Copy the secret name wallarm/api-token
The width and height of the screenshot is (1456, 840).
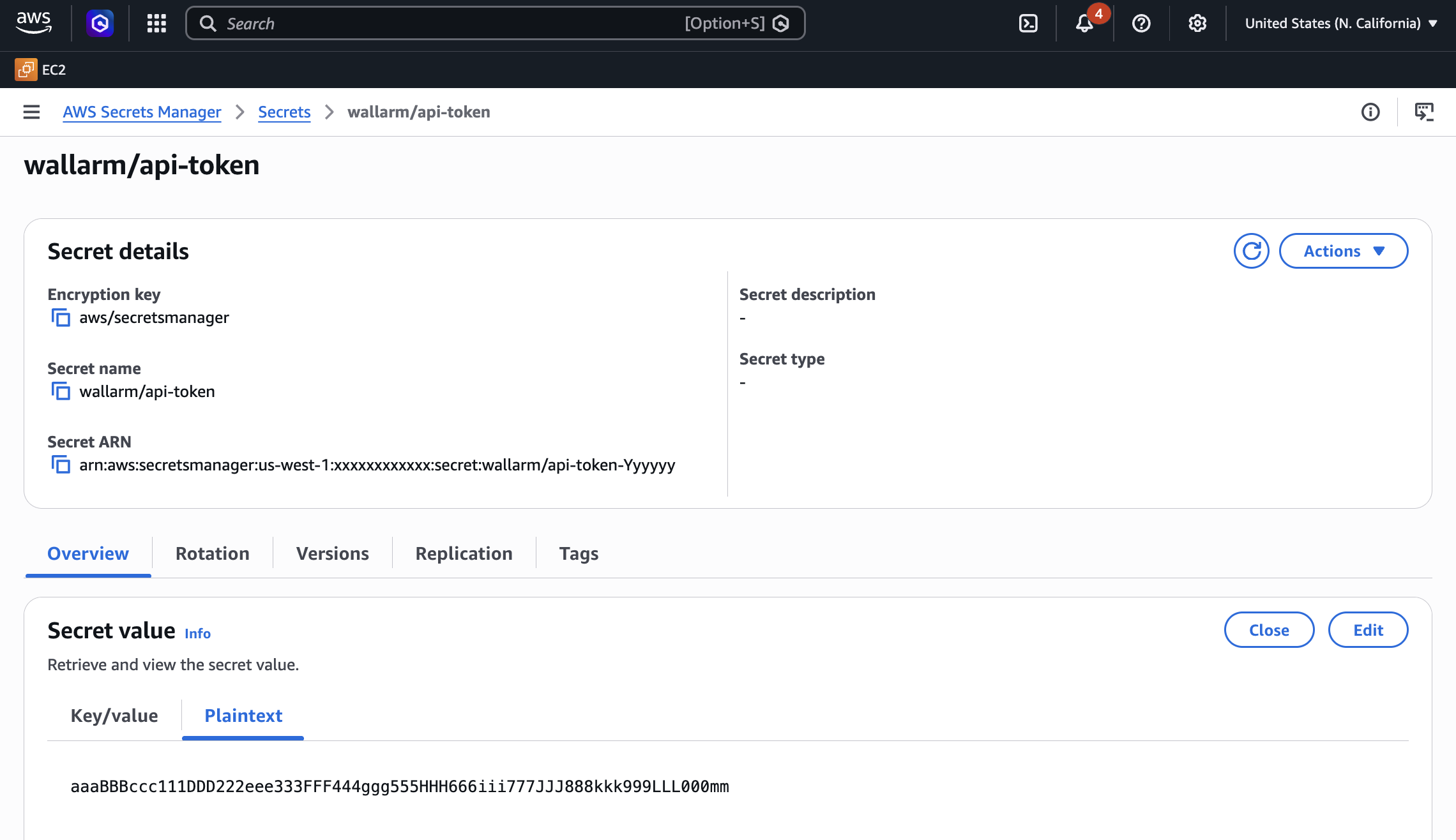pyautogui.click(x=61, y=391)
